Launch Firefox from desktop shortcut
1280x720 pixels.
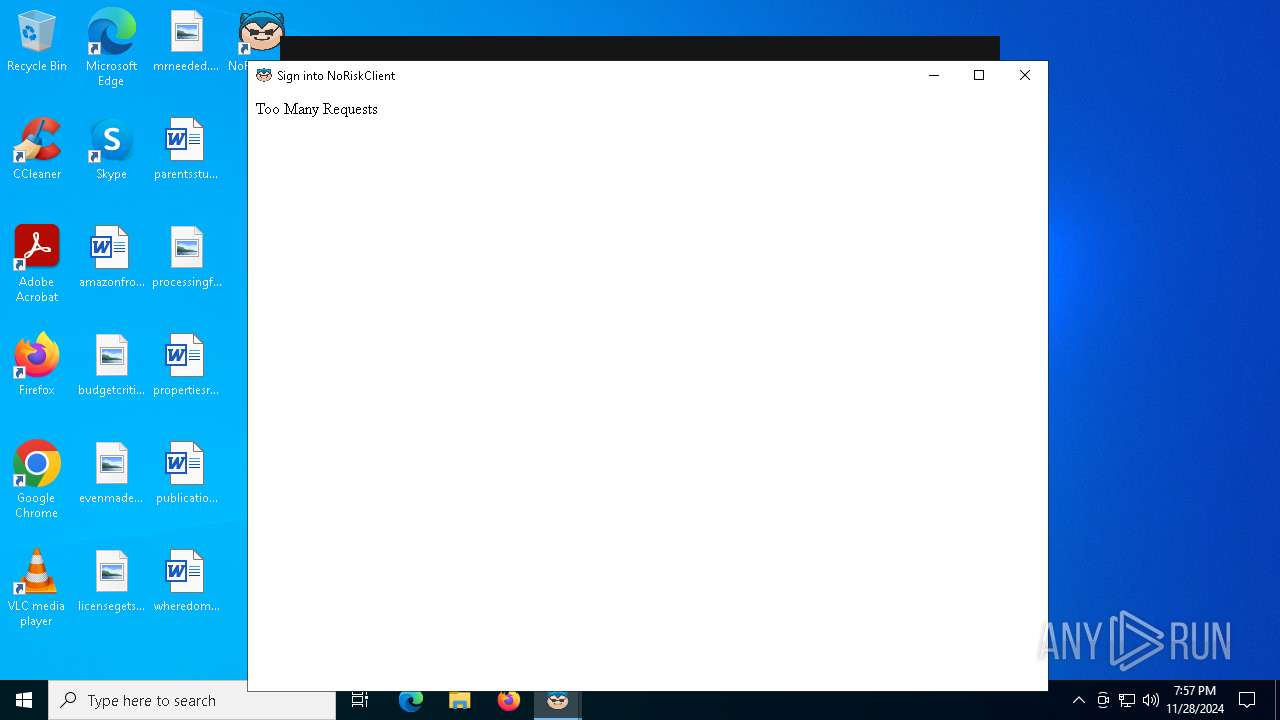coord(37,366)
